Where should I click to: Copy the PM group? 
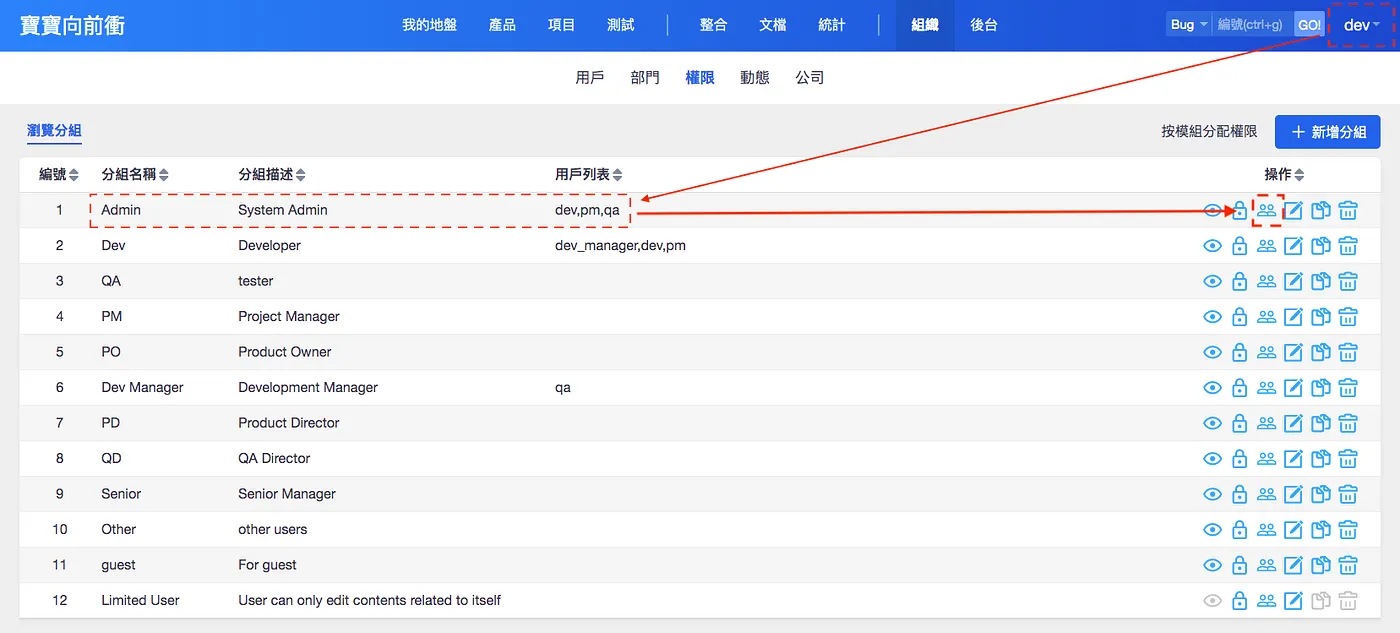coord(1320,316)
